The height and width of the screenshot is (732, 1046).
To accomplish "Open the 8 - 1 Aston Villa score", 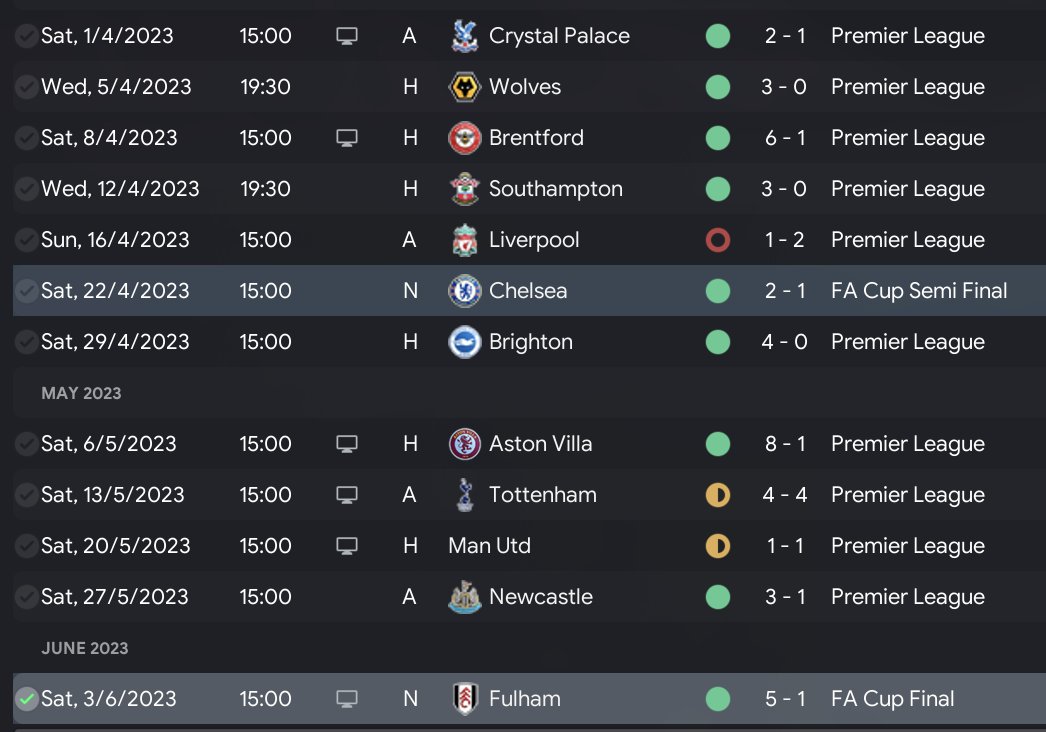I will pos(785,444).
